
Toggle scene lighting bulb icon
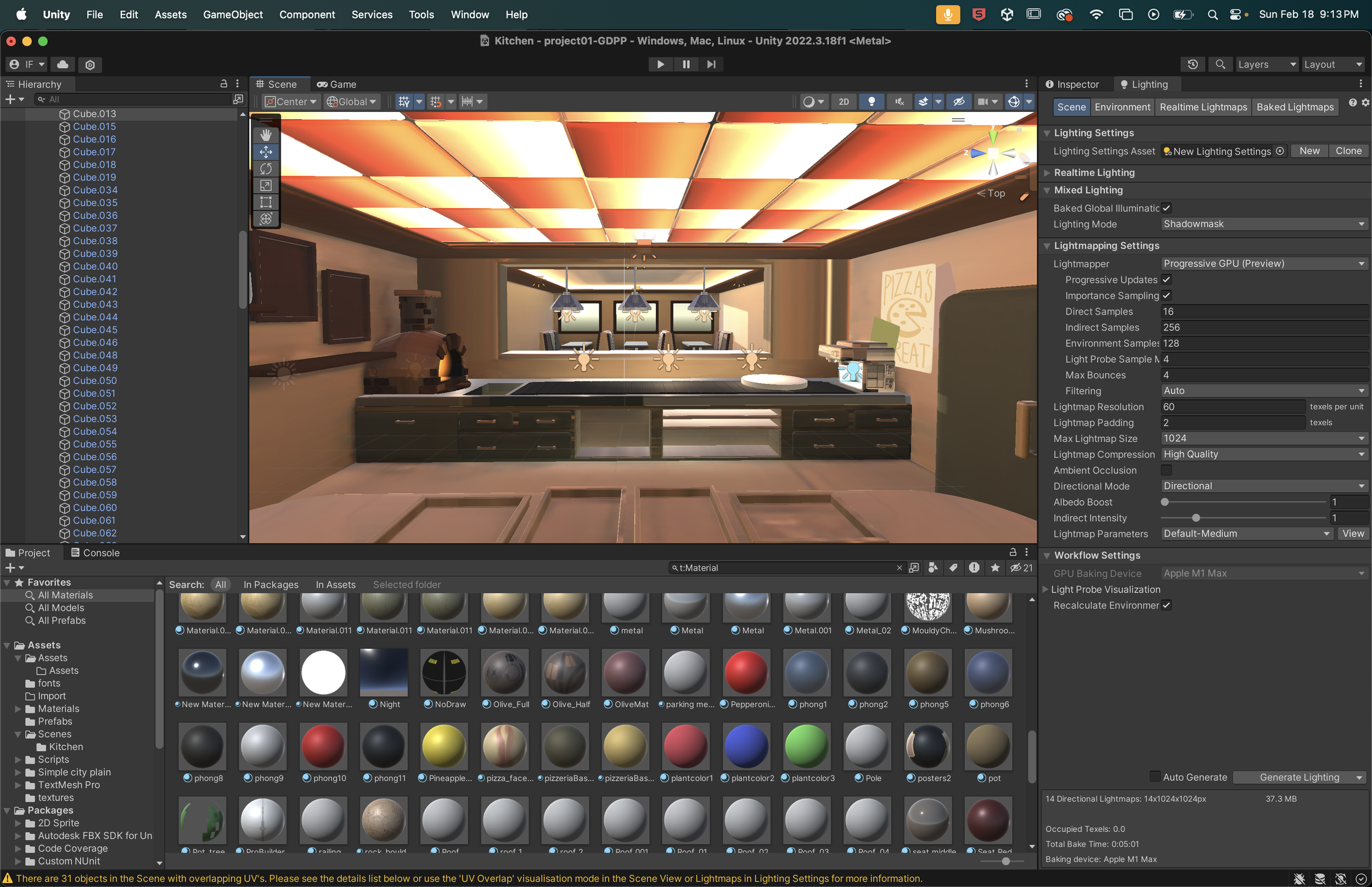pyautogui.click(x=871, y=102)
